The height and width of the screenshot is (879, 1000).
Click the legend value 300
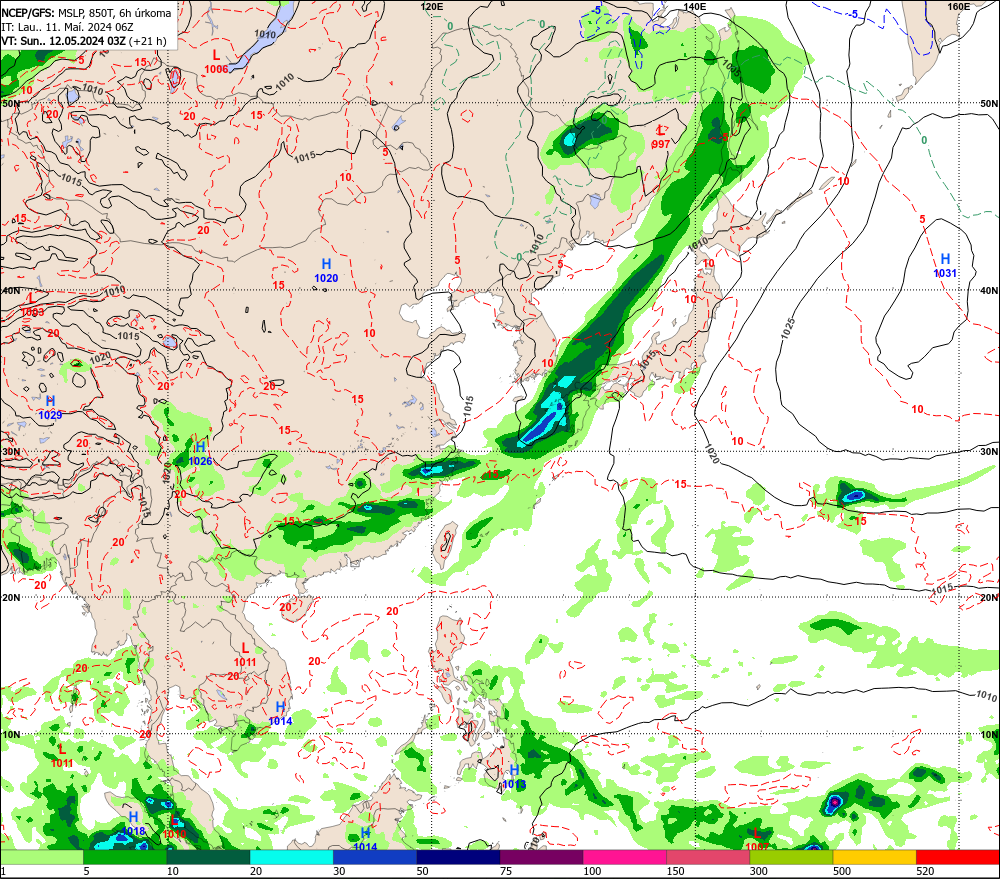click(x=759, y=871)
